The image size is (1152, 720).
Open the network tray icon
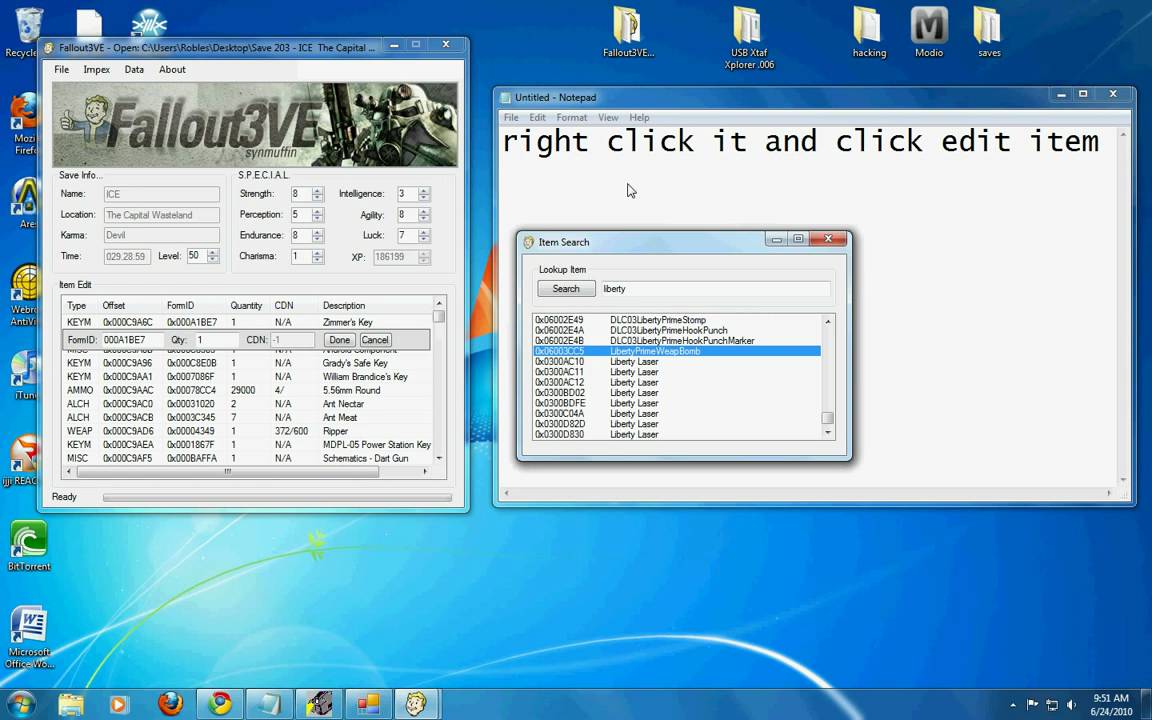tap(1051, 705)
